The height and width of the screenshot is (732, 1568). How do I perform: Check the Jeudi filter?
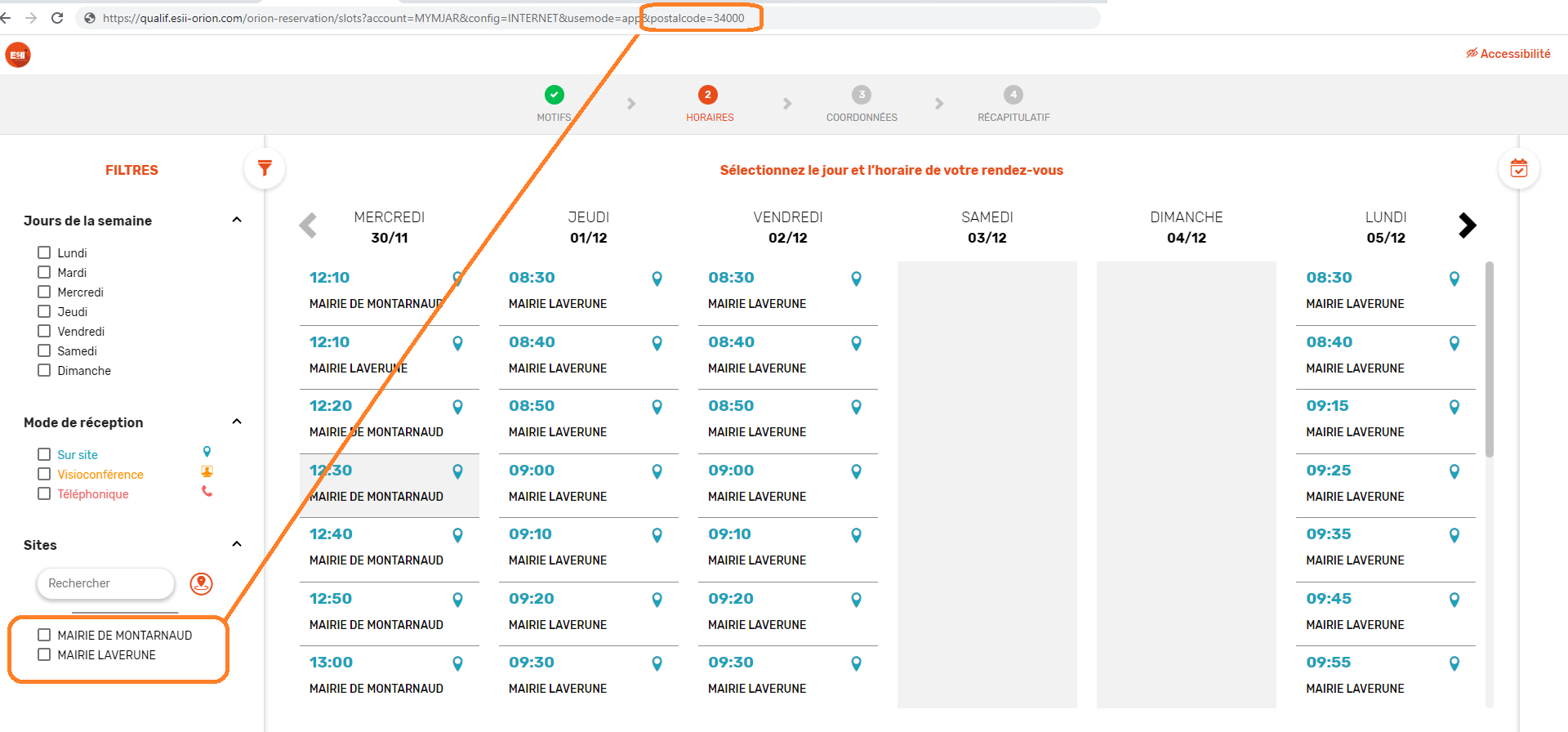click(x=44, y=311)
